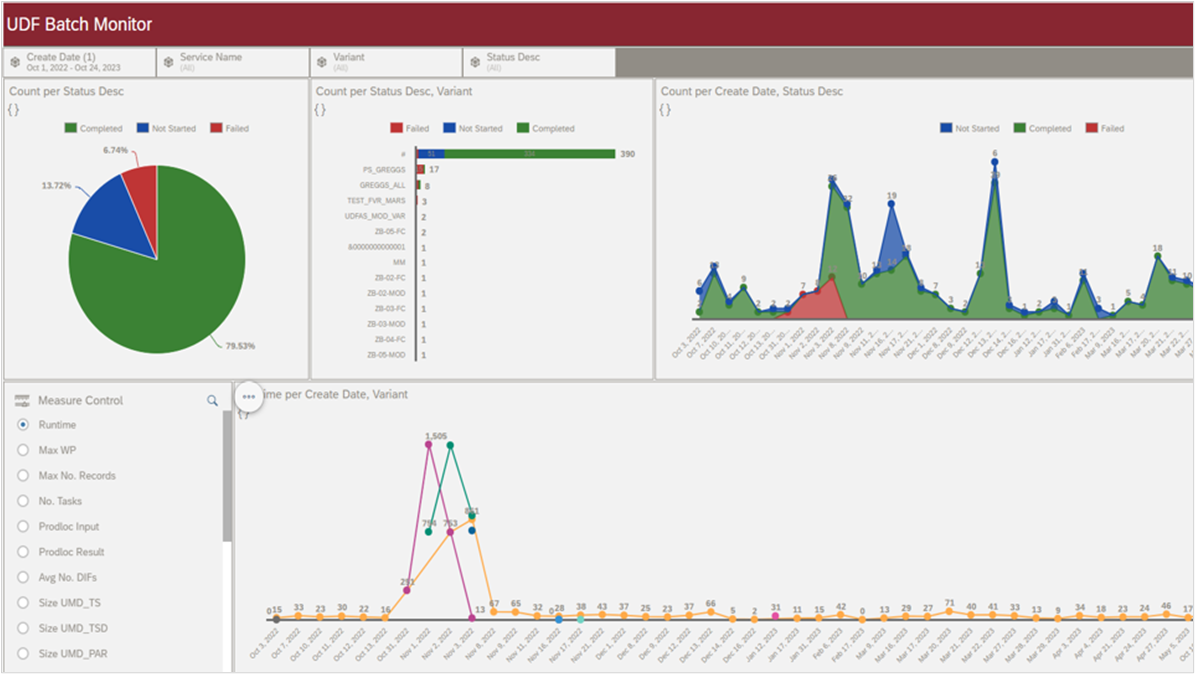Expand the Status Desc filter selector
This screenshot has height=674, width=1195.
tap(540, 62)
